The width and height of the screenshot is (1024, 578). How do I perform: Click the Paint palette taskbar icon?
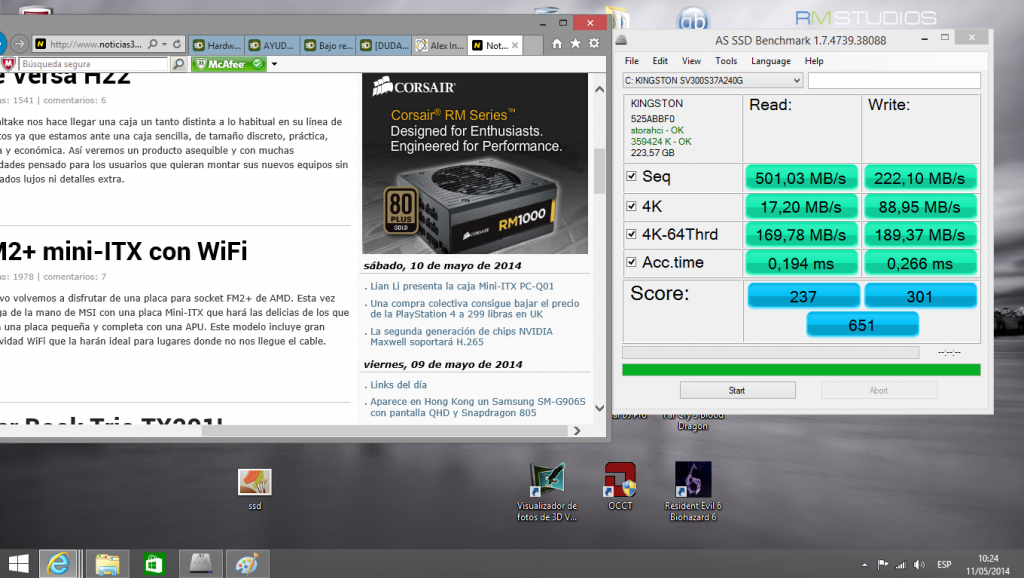tap(248, 564)
